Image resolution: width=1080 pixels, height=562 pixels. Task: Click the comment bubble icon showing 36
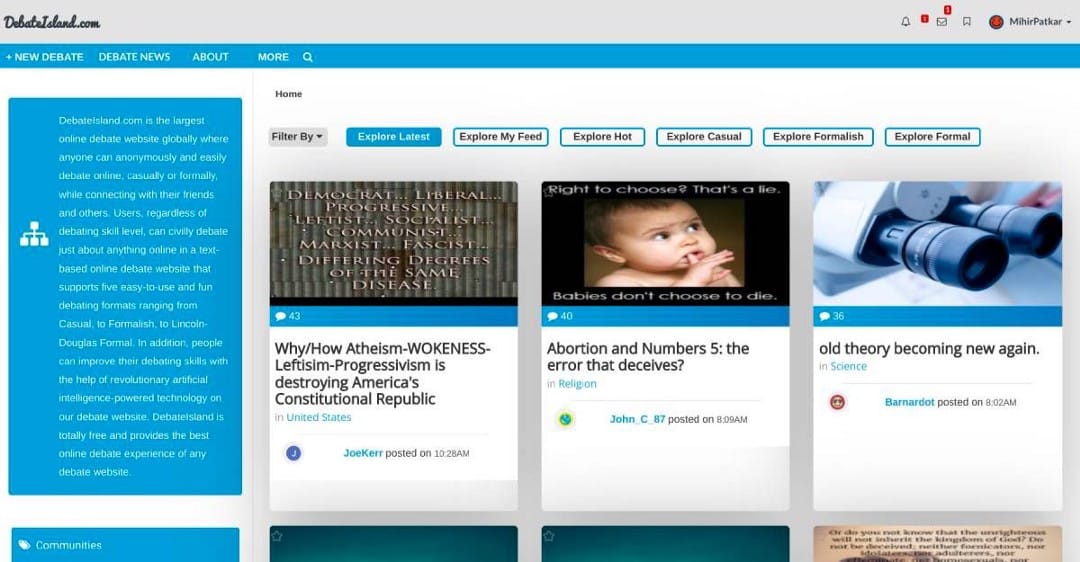(x=824, y=316)
